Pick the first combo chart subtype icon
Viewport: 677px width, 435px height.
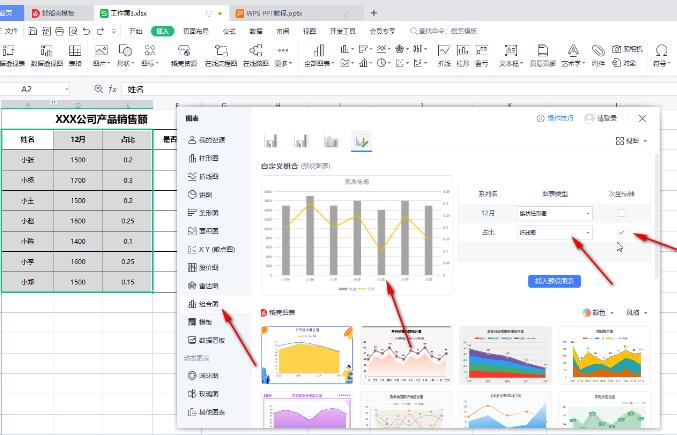270,143
